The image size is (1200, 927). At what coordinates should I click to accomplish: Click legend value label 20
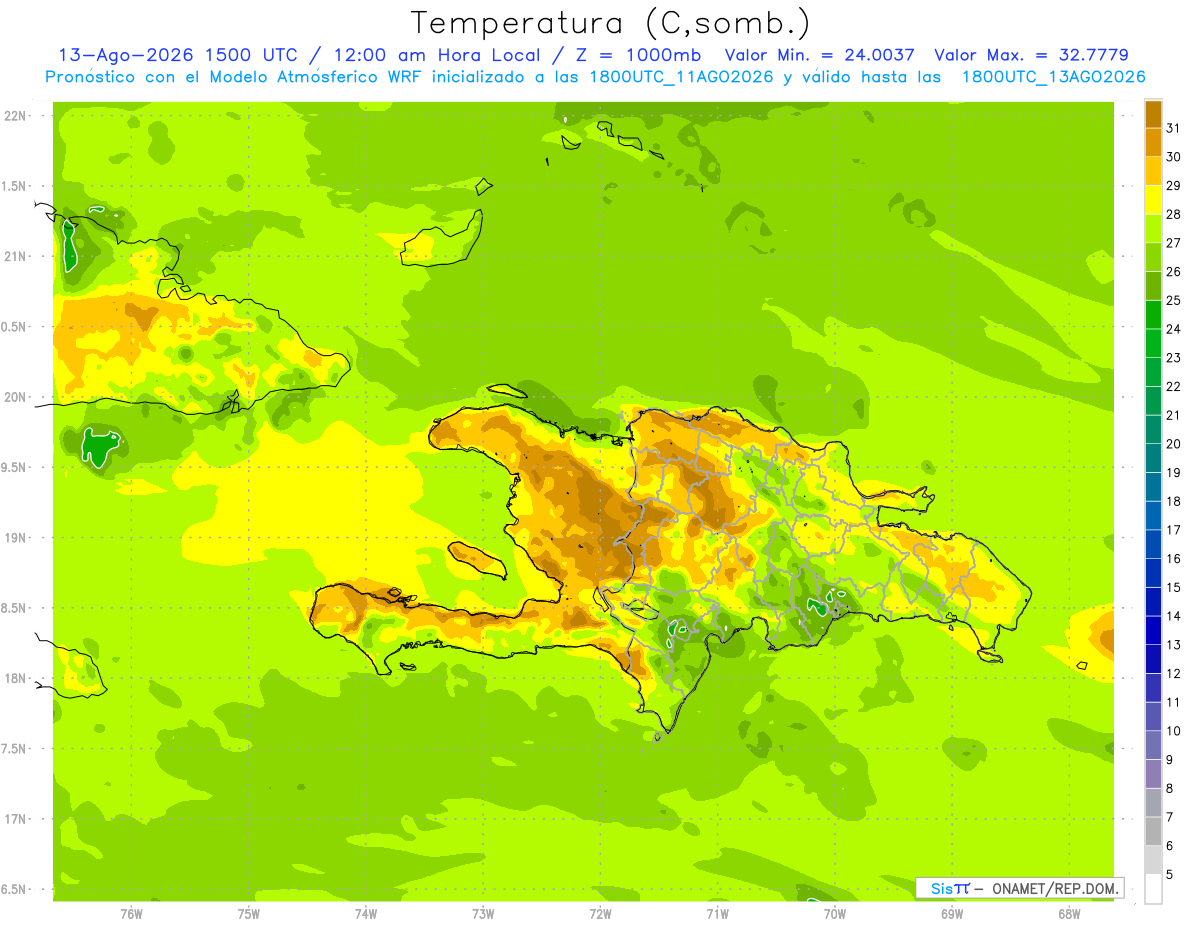[x=1173, y=444]
